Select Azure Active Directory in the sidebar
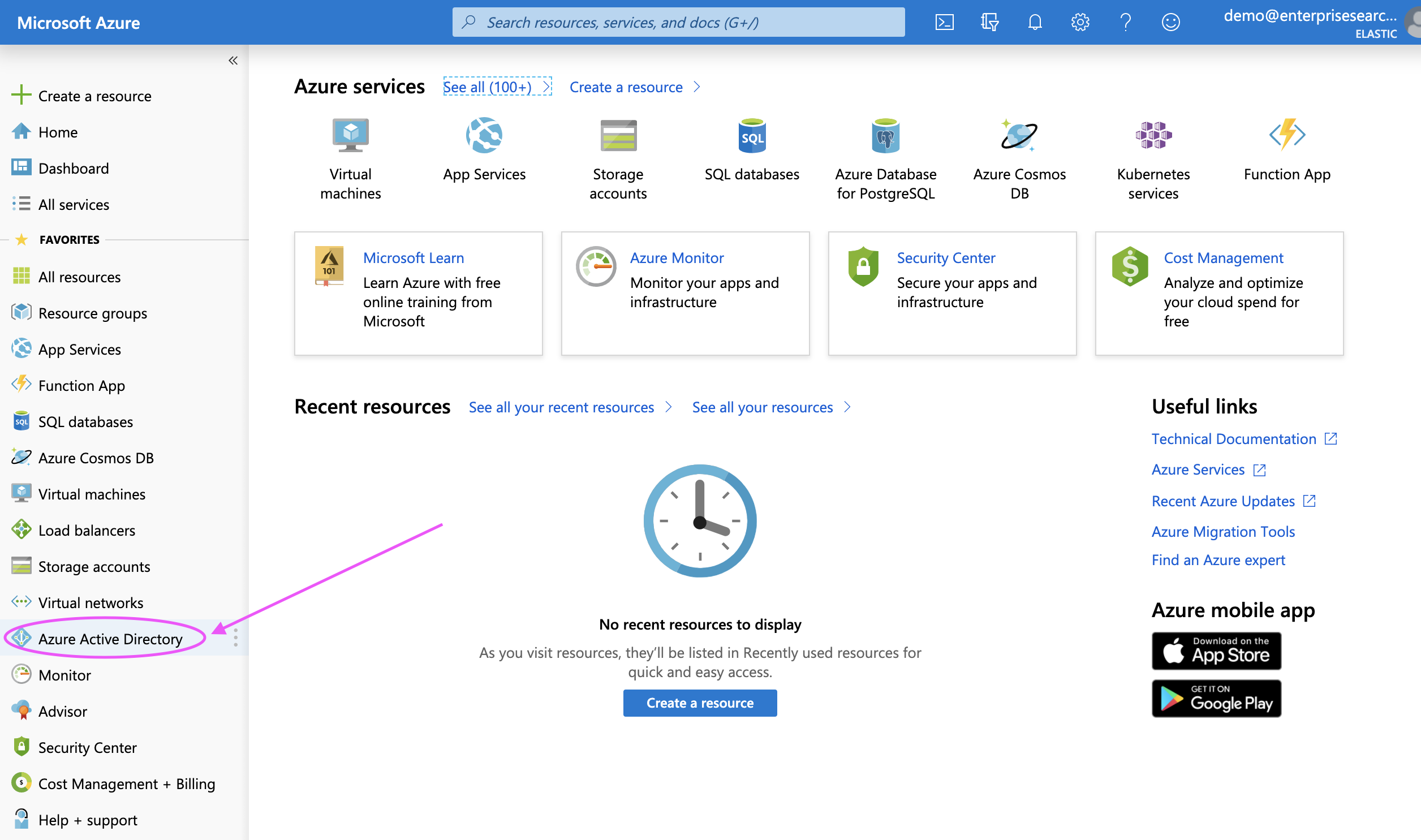 [x=110, y=639]
